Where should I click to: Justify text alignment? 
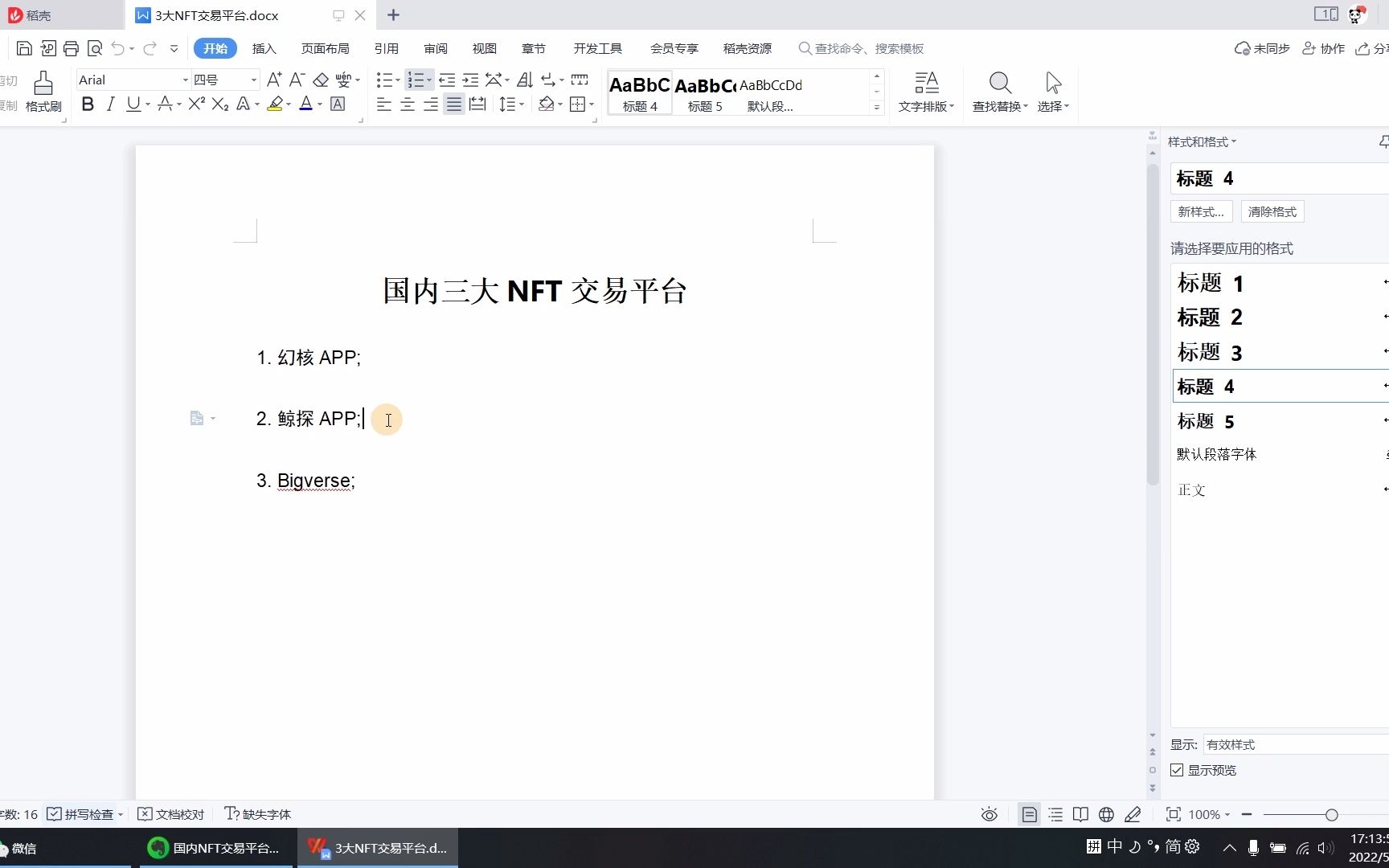click(454, 104)
